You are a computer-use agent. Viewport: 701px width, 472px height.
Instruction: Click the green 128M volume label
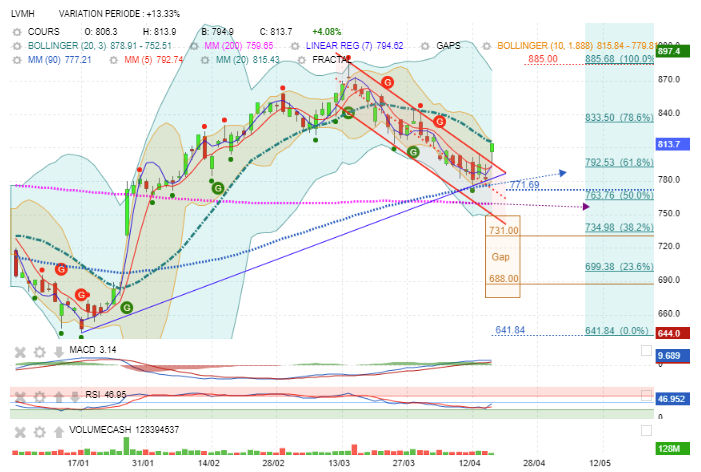[673, 449]
